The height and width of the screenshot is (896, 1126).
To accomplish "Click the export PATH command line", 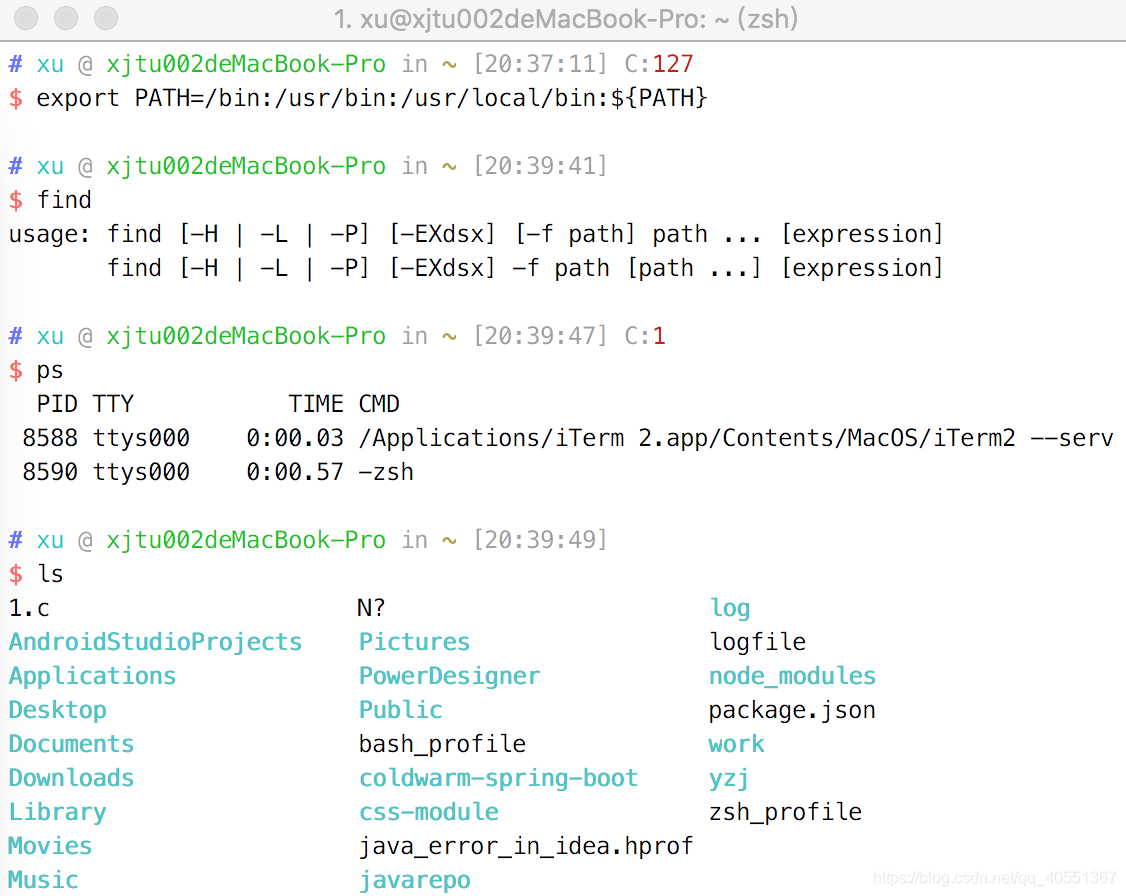I will tap(371, 98).
